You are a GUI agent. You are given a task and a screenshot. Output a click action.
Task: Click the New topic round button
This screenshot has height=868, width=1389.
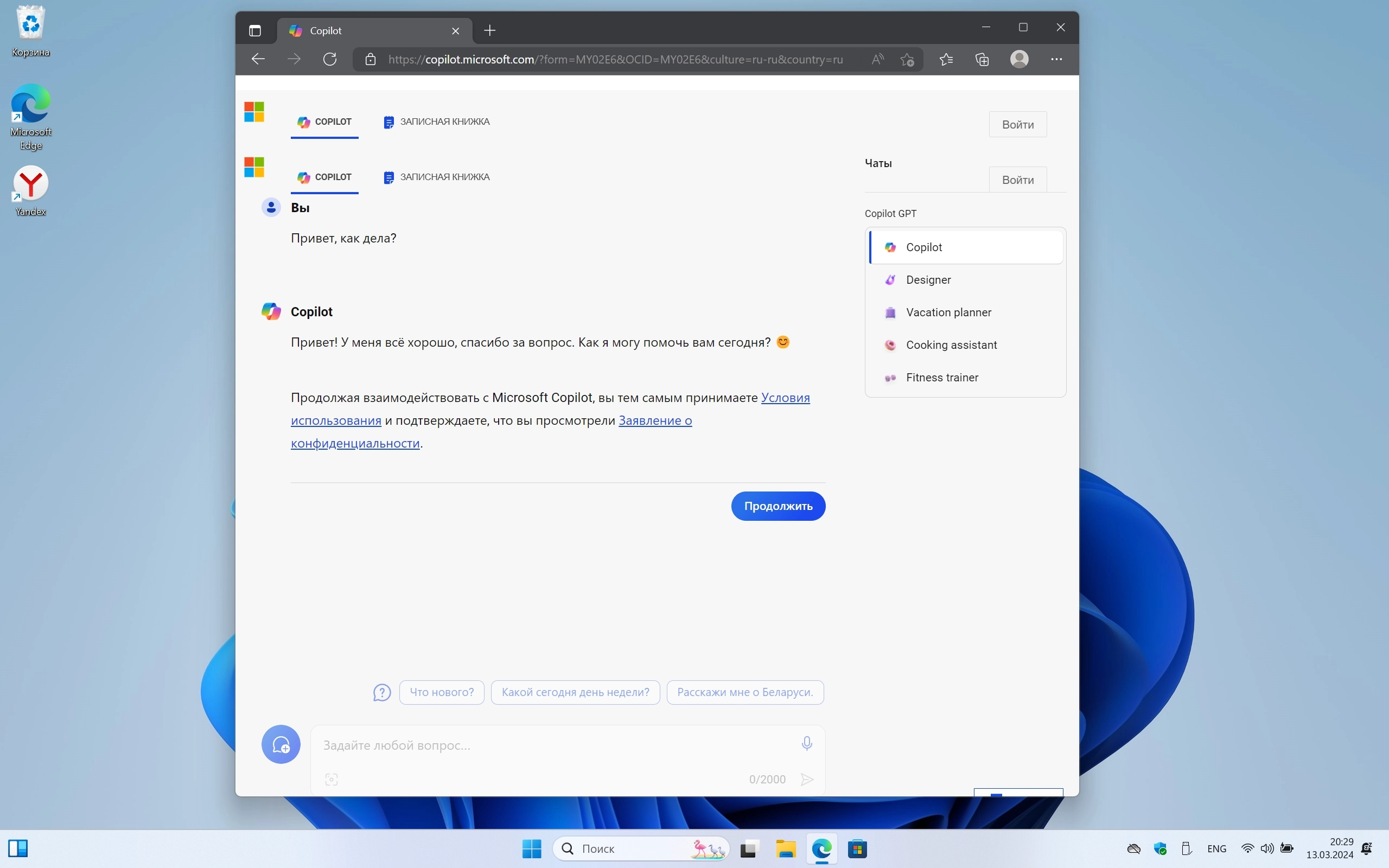[x=281, y=744]
